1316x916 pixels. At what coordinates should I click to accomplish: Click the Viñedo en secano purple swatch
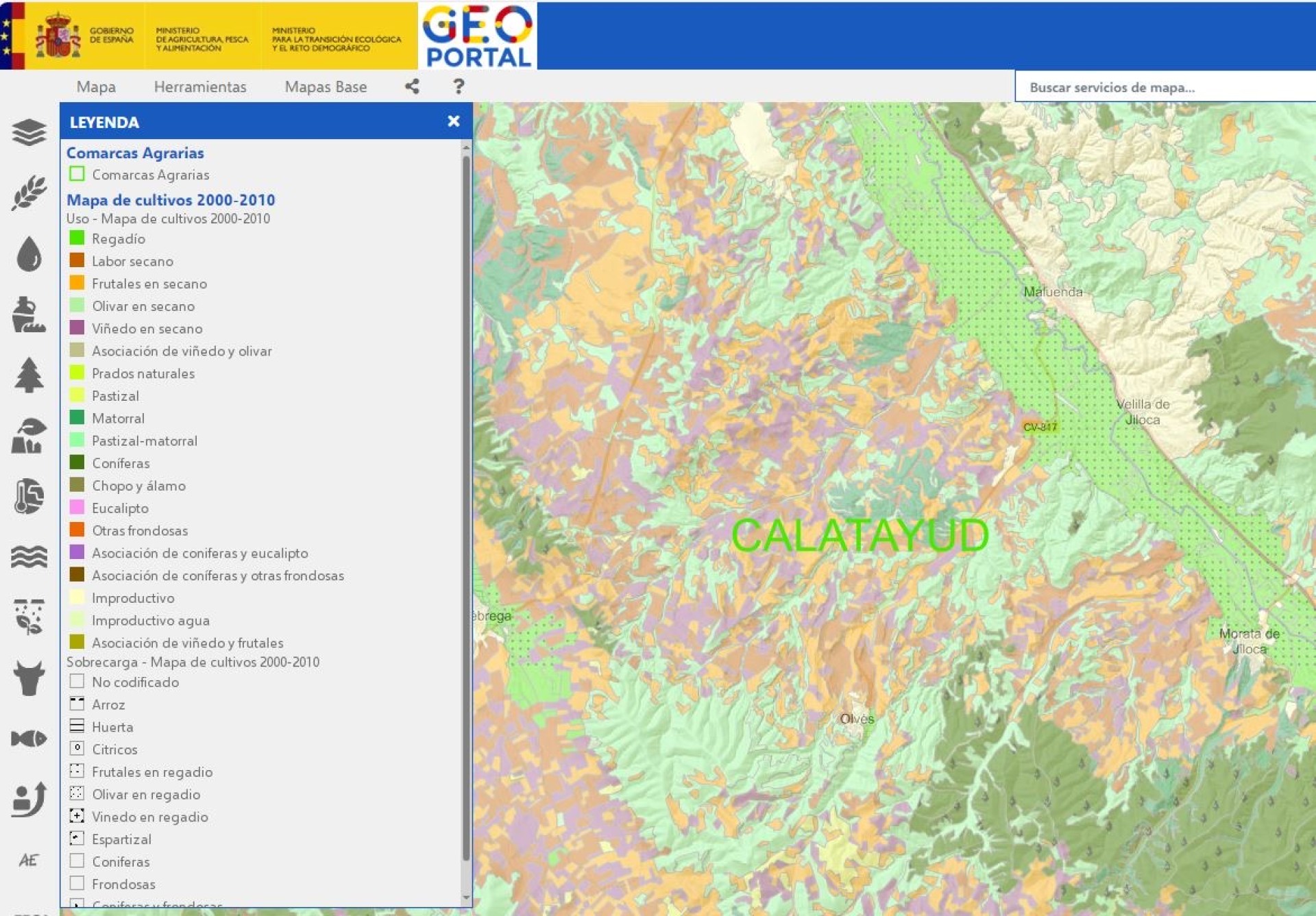(77, 327)
